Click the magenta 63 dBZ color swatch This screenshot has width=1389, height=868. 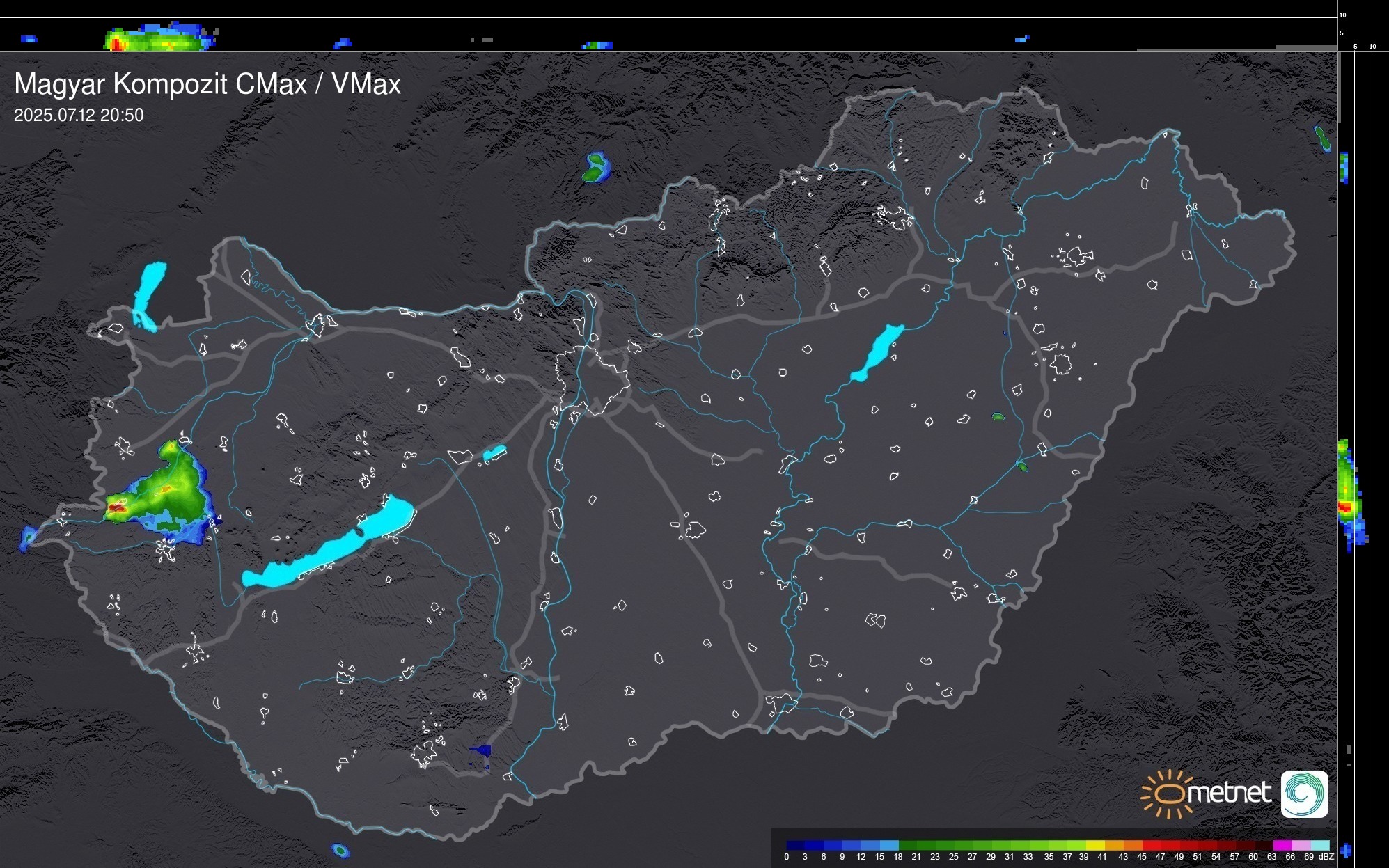1282,845
